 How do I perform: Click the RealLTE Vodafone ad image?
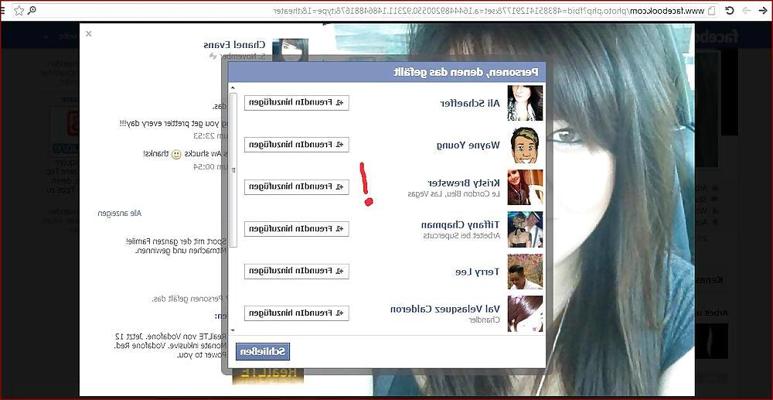(268, 375)
